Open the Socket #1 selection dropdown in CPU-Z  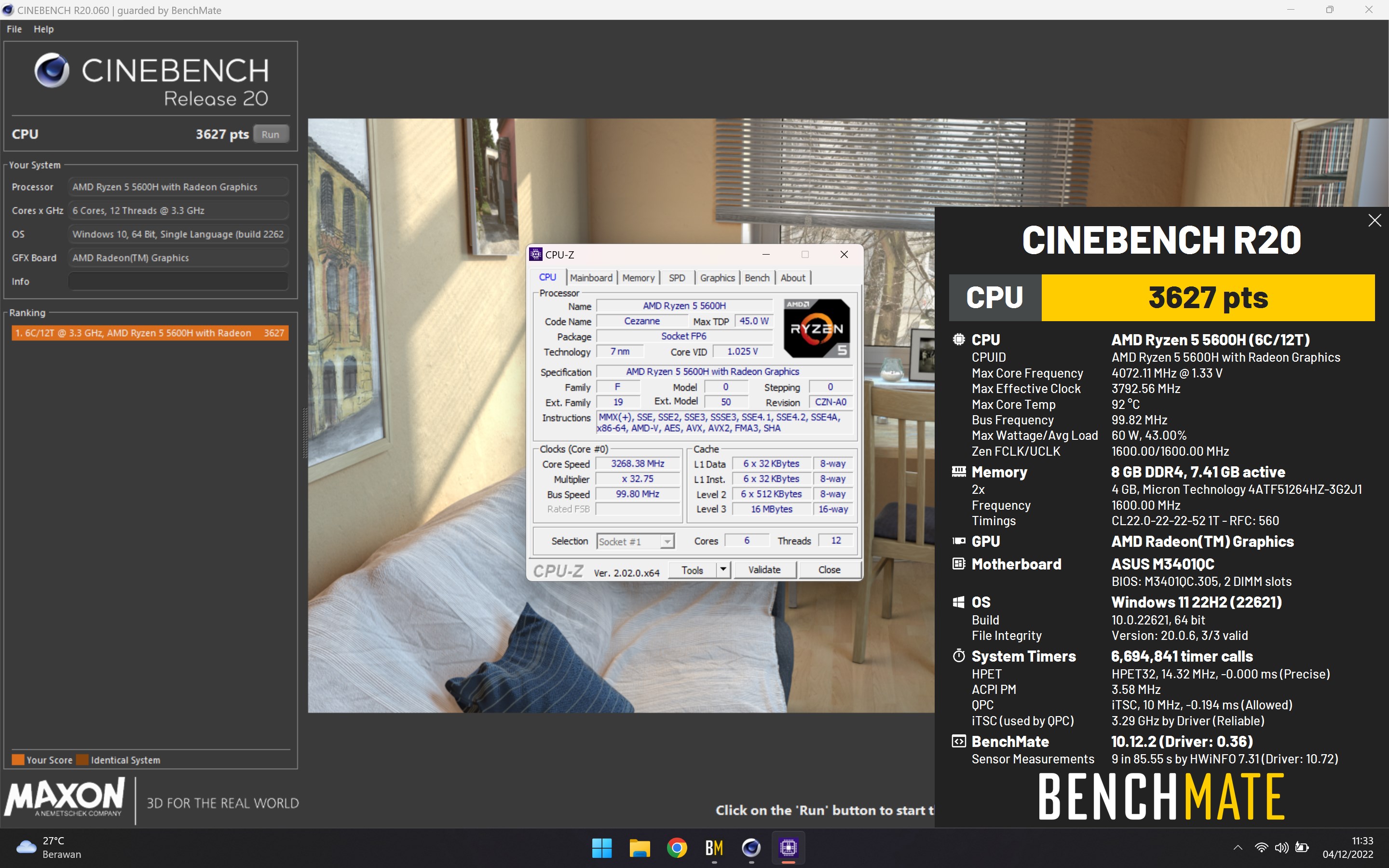point(635,542)
